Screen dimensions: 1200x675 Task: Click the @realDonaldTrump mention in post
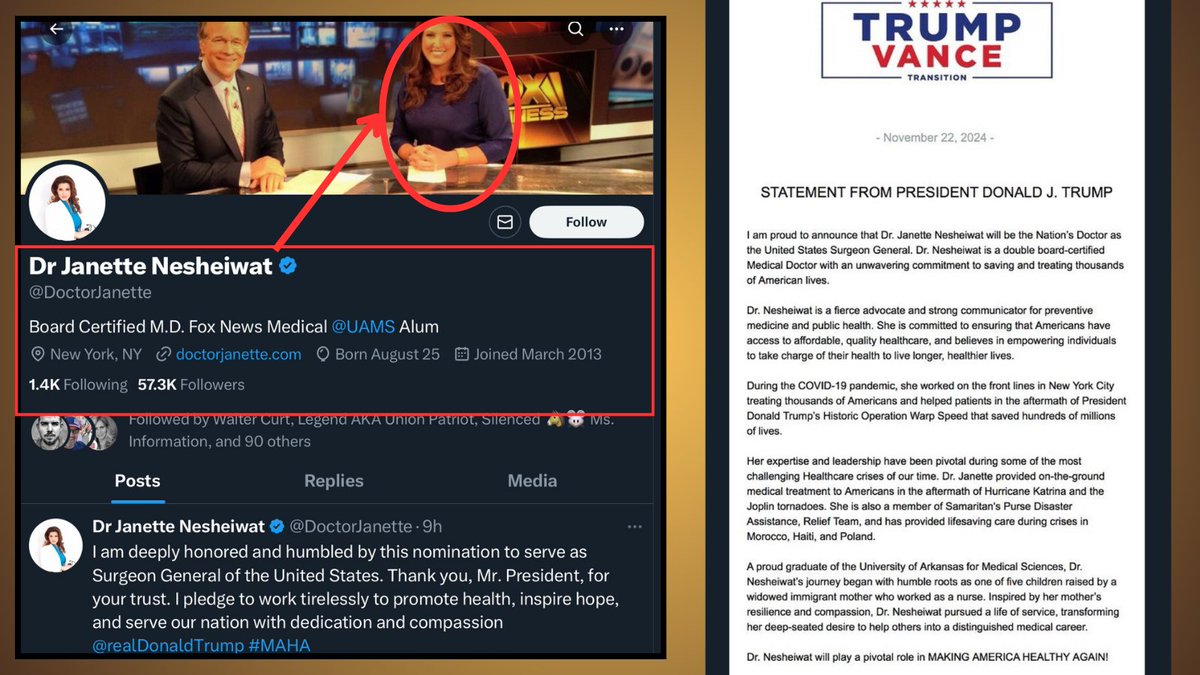(167, 646)
